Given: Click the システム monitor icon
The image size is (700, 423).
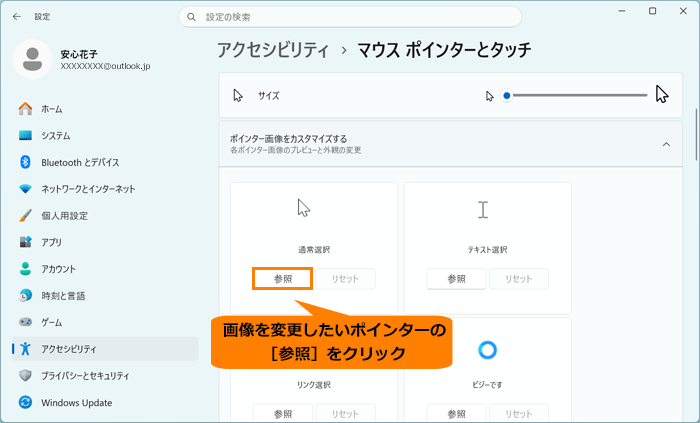Looking at the screenshot, I should 25,135.
